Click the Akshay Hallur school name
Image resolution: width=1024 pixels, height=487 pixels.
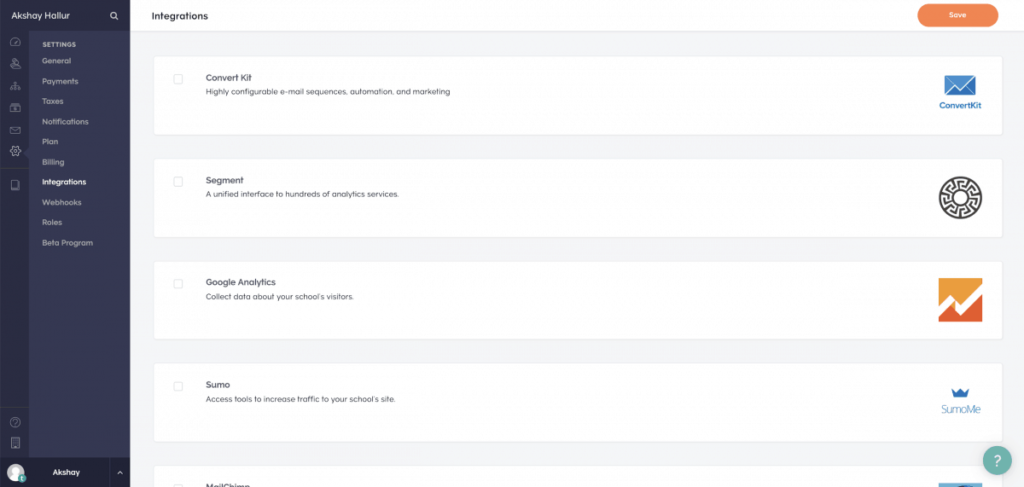point(40,16)
